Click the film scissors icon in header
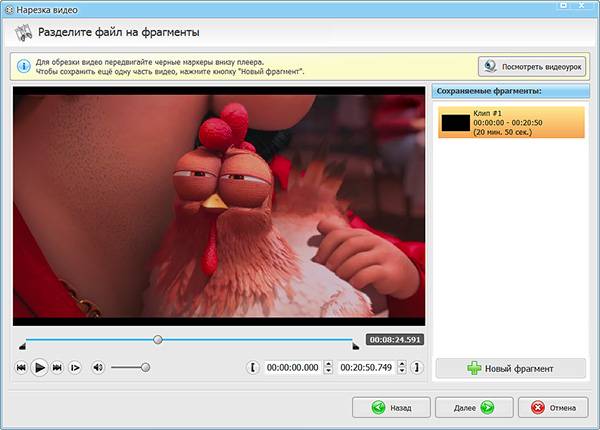Image resolution: width=600 pixels, height=430 pixels. click(x=23, y=33)
